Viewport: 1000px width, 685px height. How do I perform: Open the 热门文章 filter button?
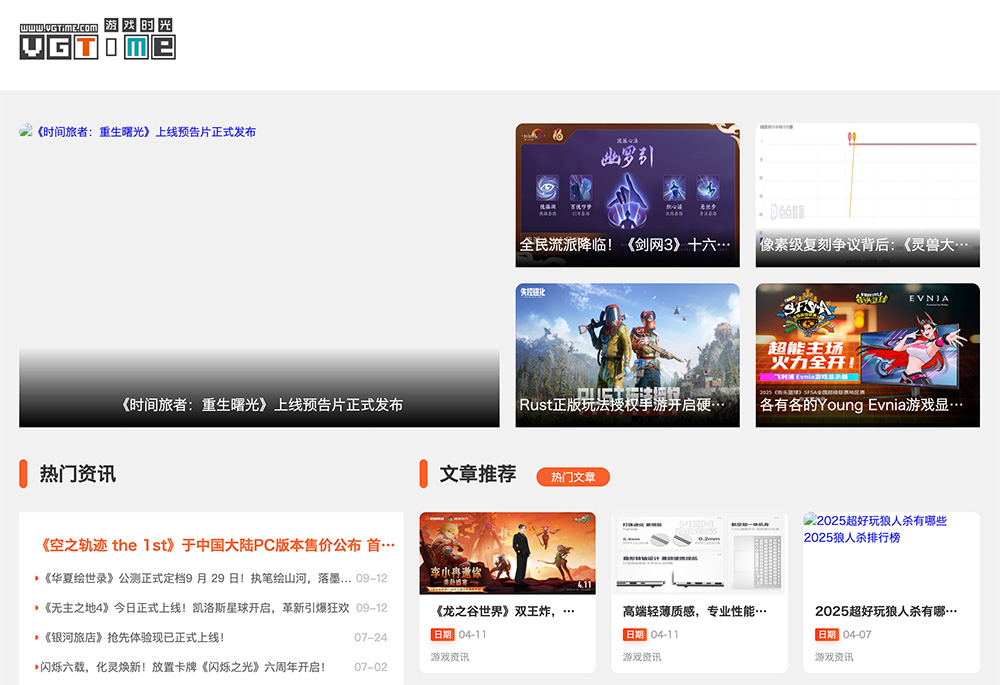tap(572, 477)
